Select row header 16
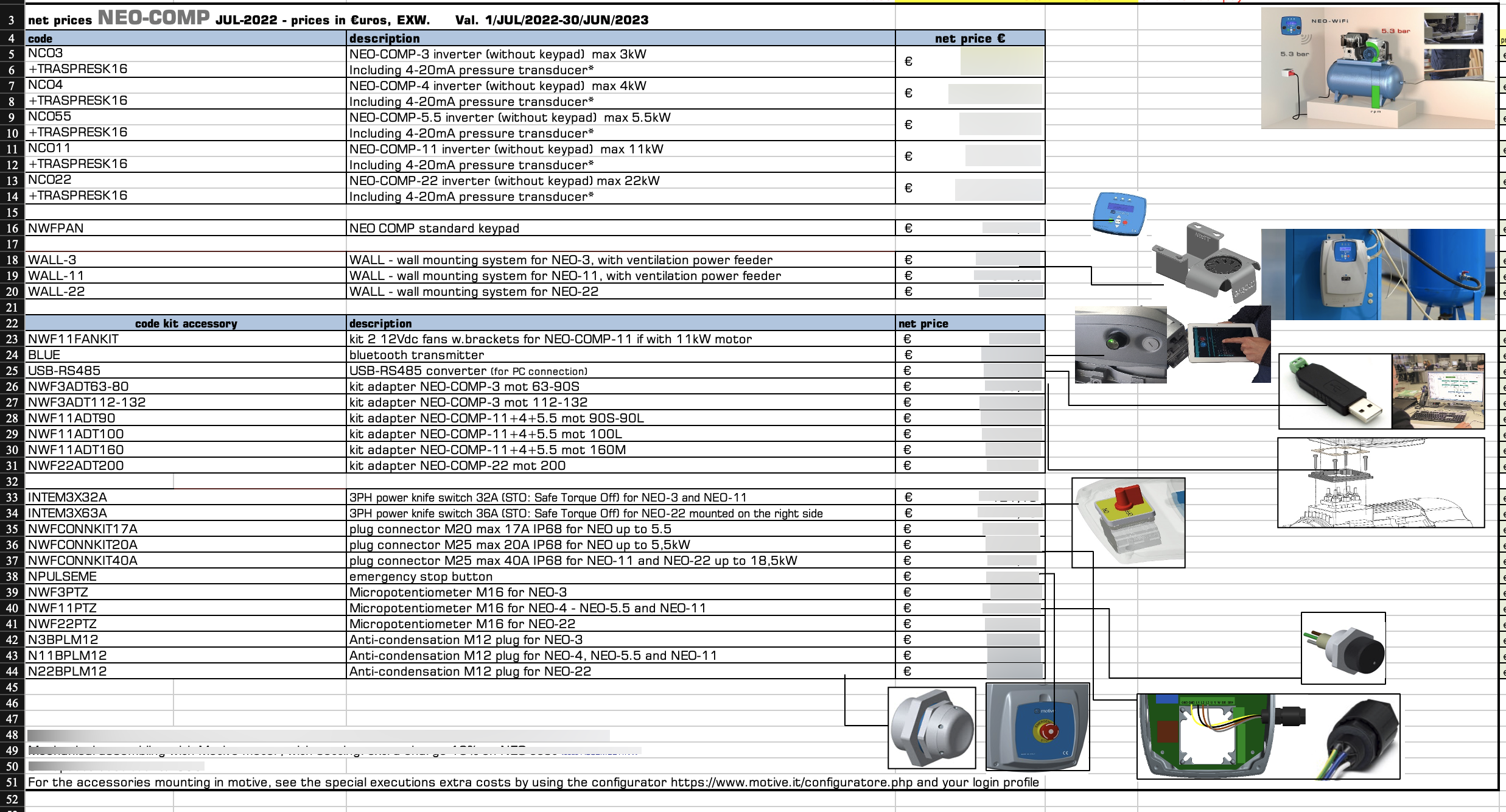 pyautogui.click(x=12, y=228)
